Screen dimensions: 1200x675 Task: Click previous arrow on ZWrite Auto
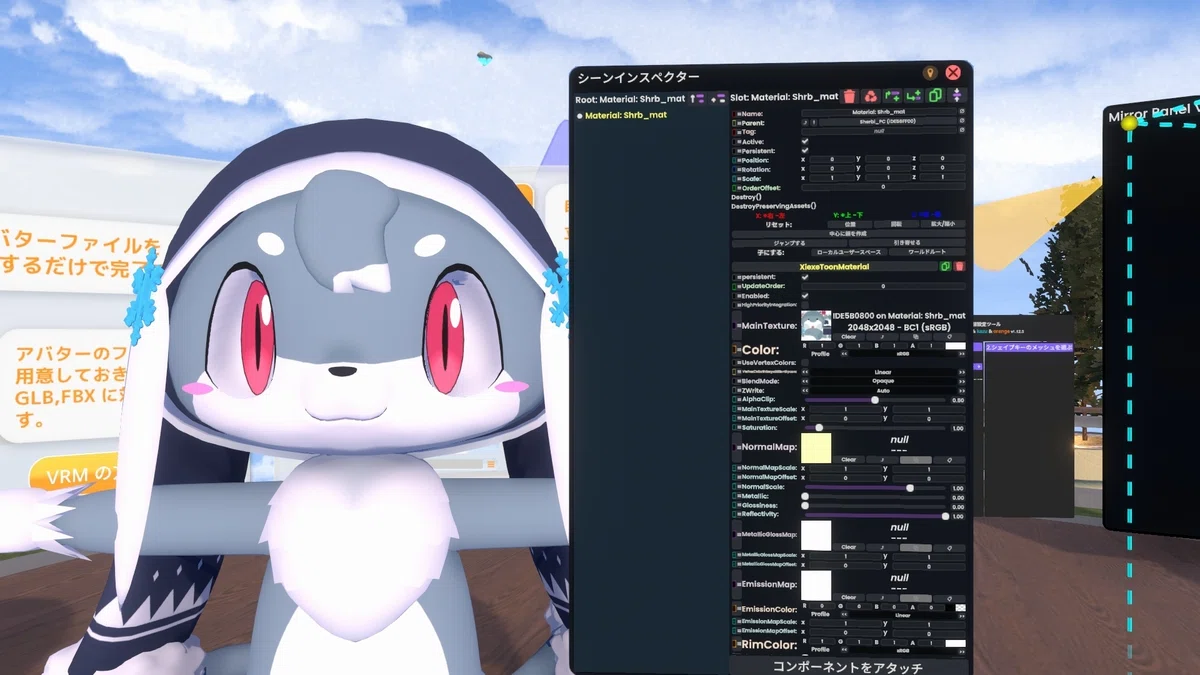coord(805,390)
